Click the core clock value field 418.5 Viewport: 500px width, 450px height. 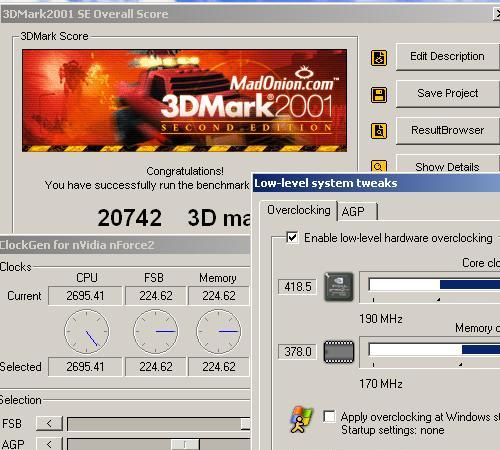point(297,287)
